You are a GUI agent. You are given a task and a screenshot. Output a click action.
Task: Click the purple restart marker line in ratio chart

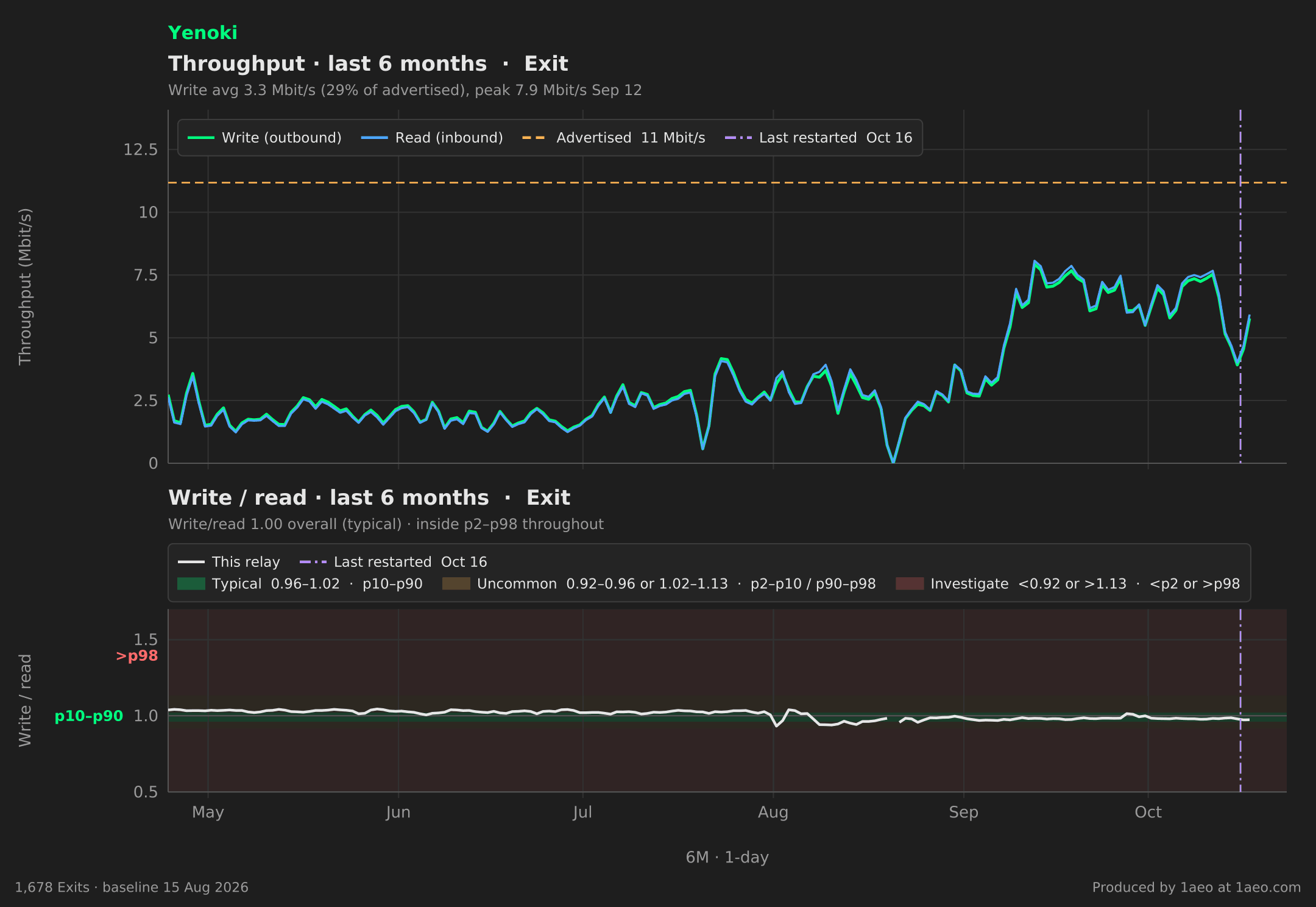pos(1240,700)
